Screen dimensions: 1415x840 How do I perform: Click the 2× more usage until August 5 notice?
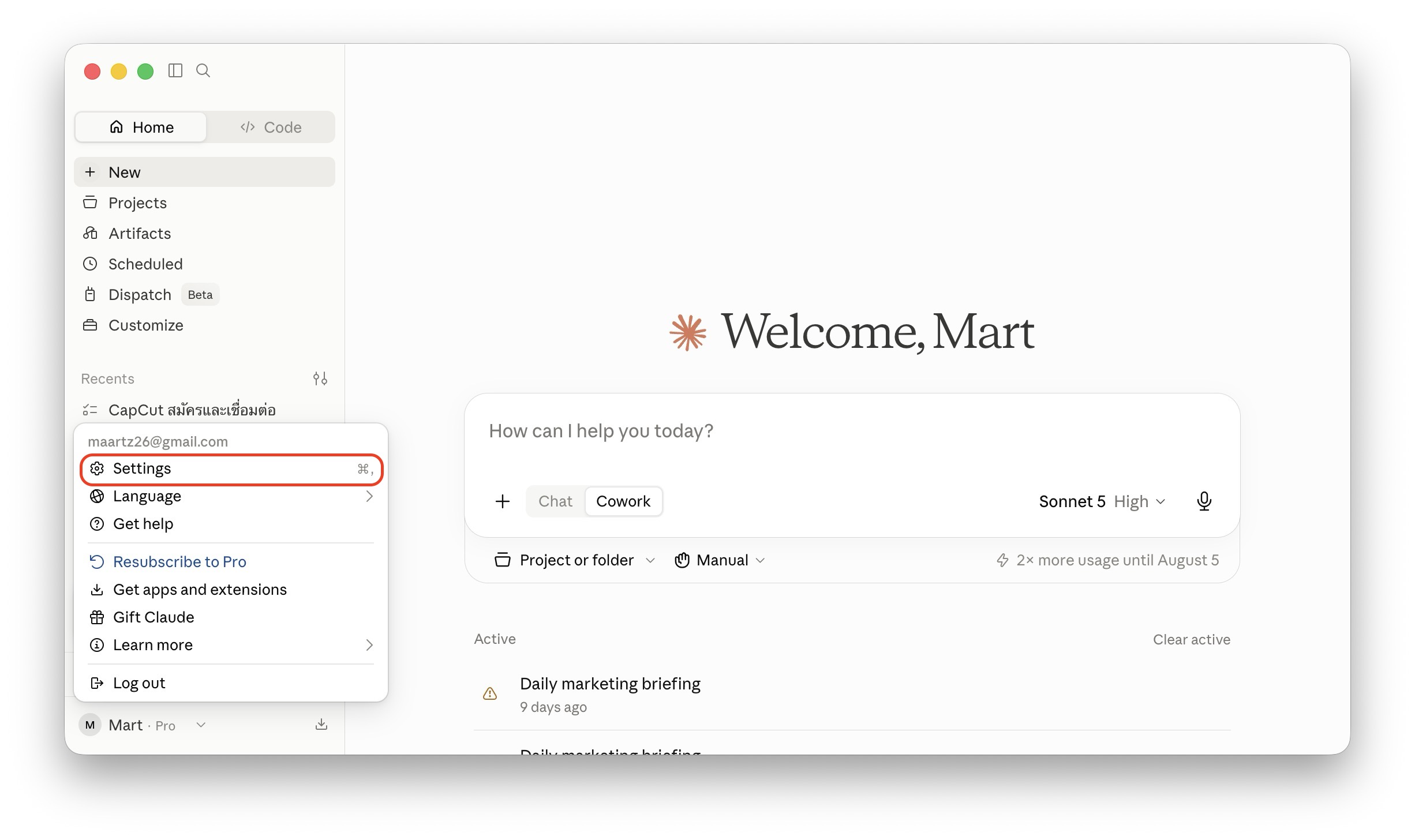pyautogui.click(x=1107, y=560)
